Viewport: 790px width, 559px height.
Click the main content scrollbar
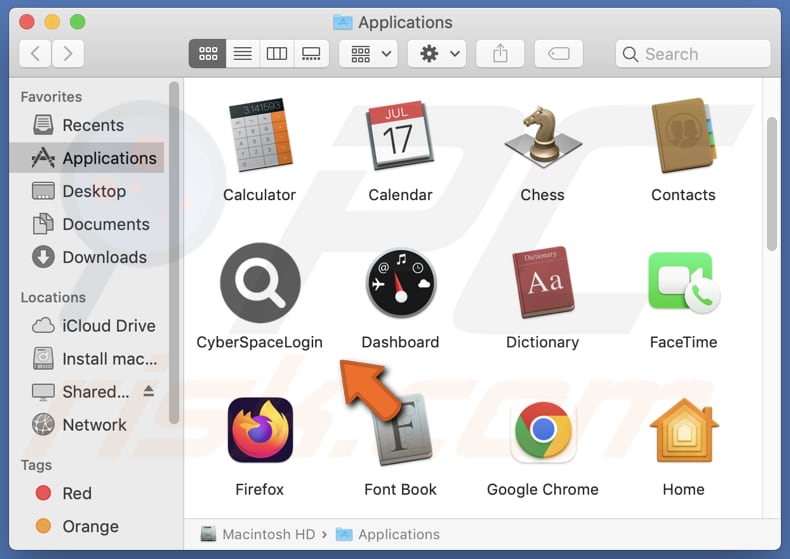(771, 184)
